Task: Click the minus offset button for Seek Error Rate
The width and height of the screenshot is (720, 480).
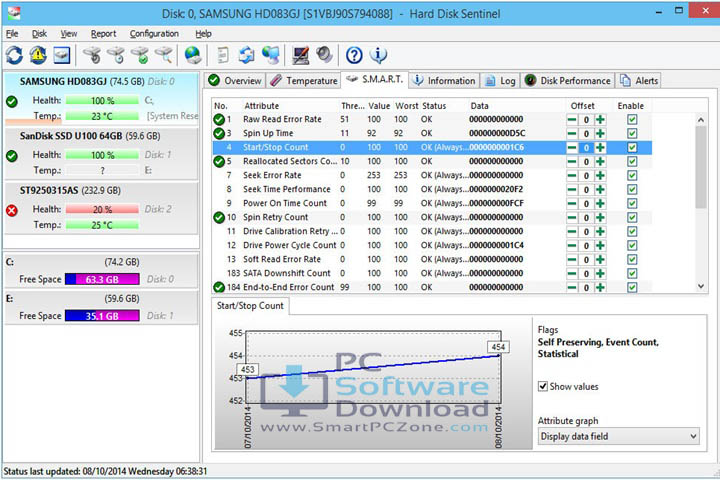Action: tap(572, 176)
